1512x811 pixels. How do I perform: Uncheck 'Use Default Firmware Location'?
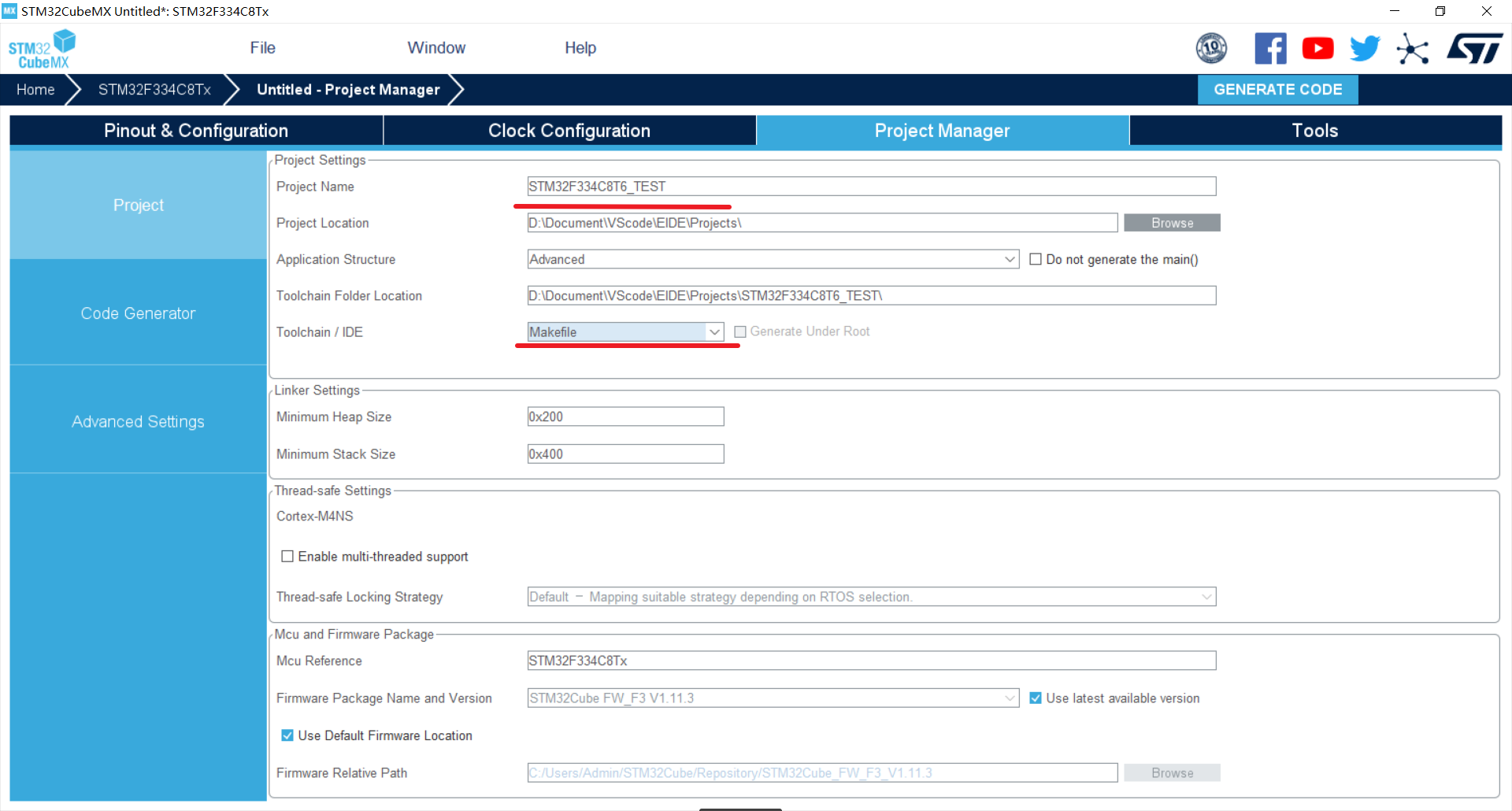[287, 735]
